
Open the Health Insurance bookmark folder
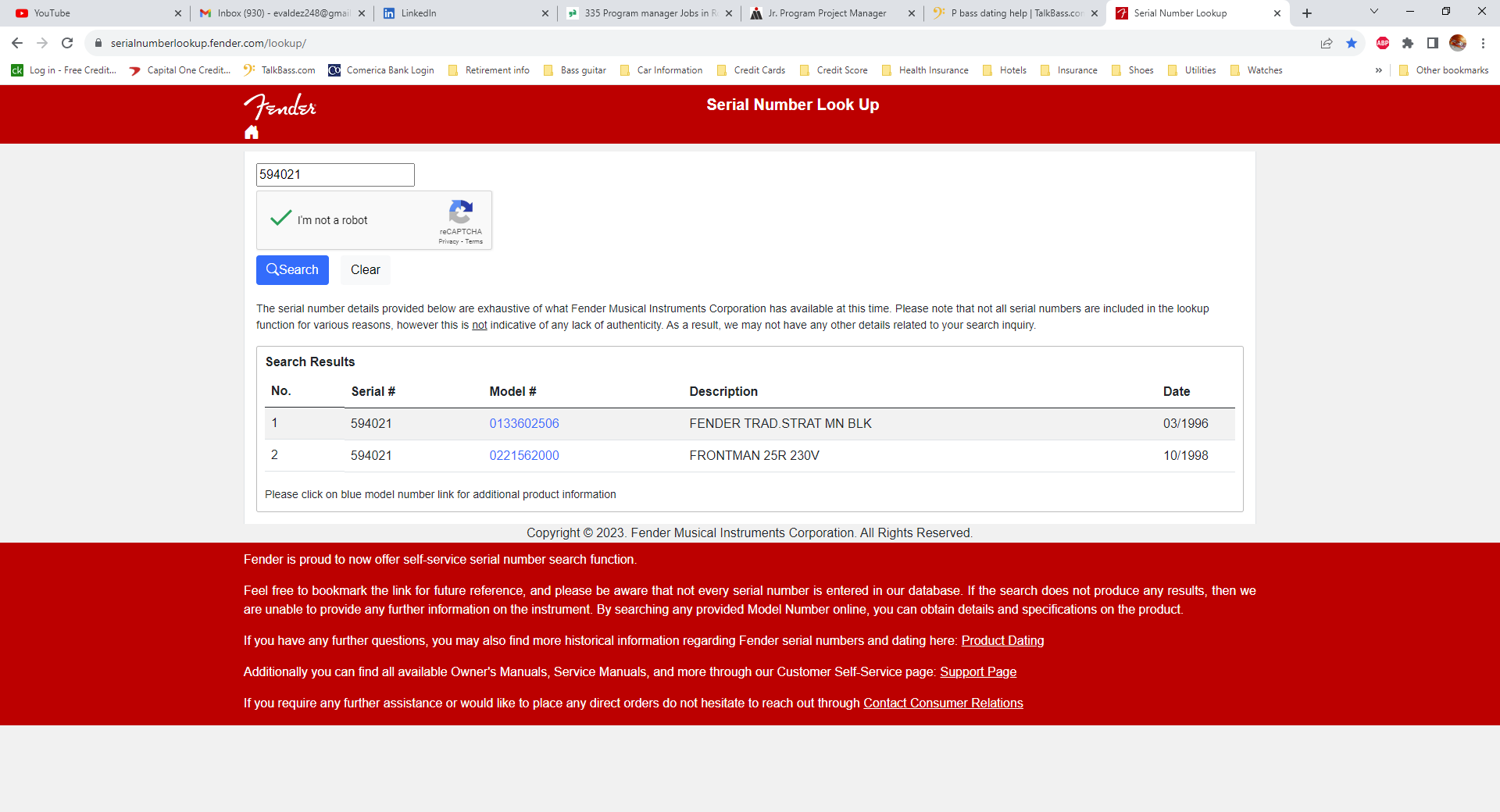tap(925, 70)
